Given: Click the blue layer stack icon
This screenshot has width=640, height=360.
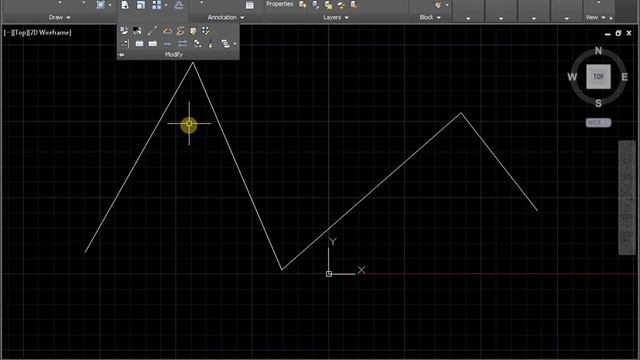Looking at the screenshot, I should pyautogui.click(x=316, y=5).
